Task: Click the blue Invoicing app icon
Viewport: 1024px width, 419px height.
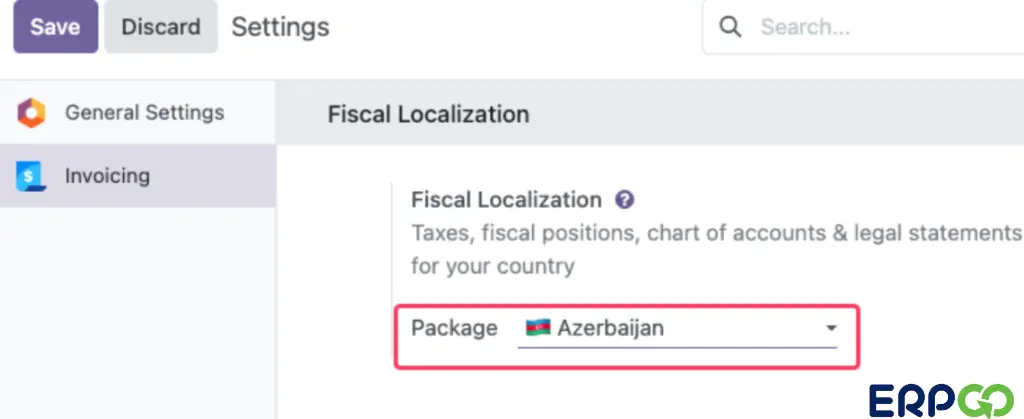Action: point(31,176)
